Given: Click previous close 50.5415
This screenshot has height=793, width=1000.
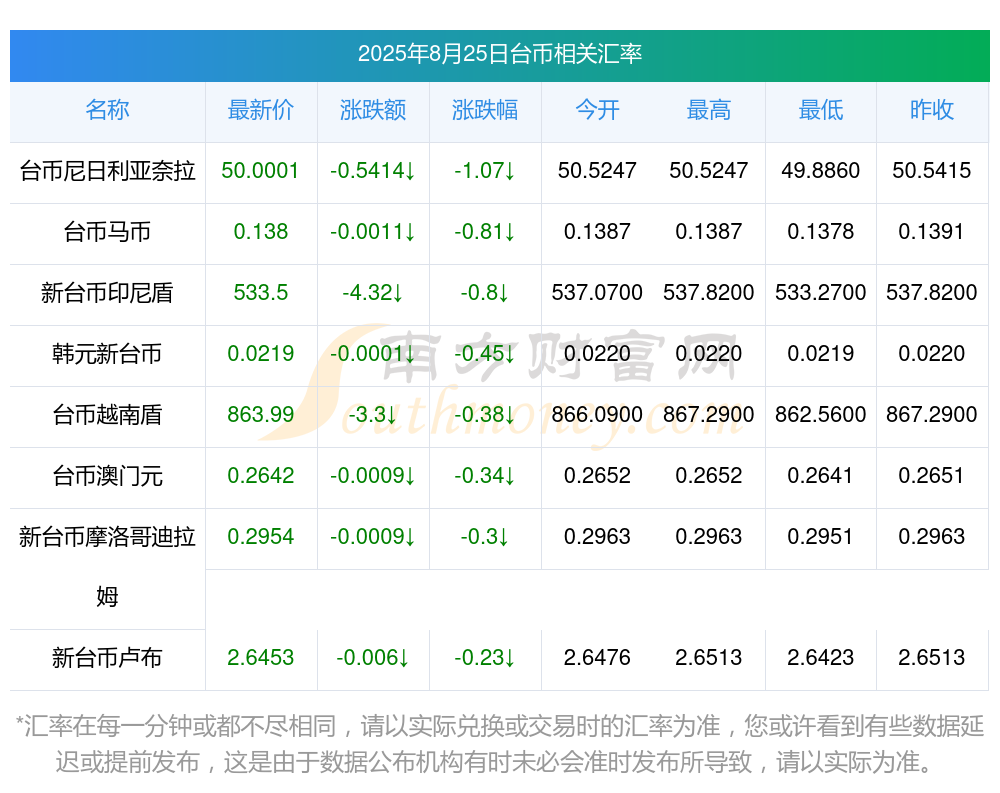Looking at the screenshot, I should (932, 170).
